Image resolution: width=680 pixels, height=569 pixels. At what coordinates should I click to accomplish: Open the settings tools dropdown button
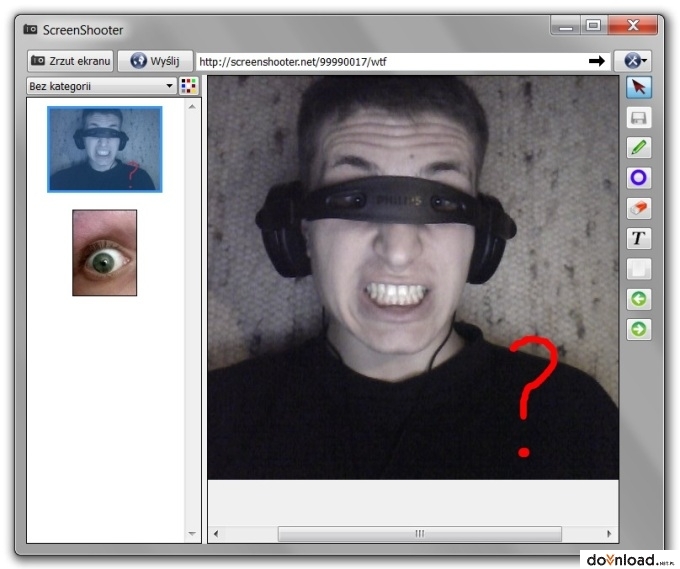click(x=635, y=61)
